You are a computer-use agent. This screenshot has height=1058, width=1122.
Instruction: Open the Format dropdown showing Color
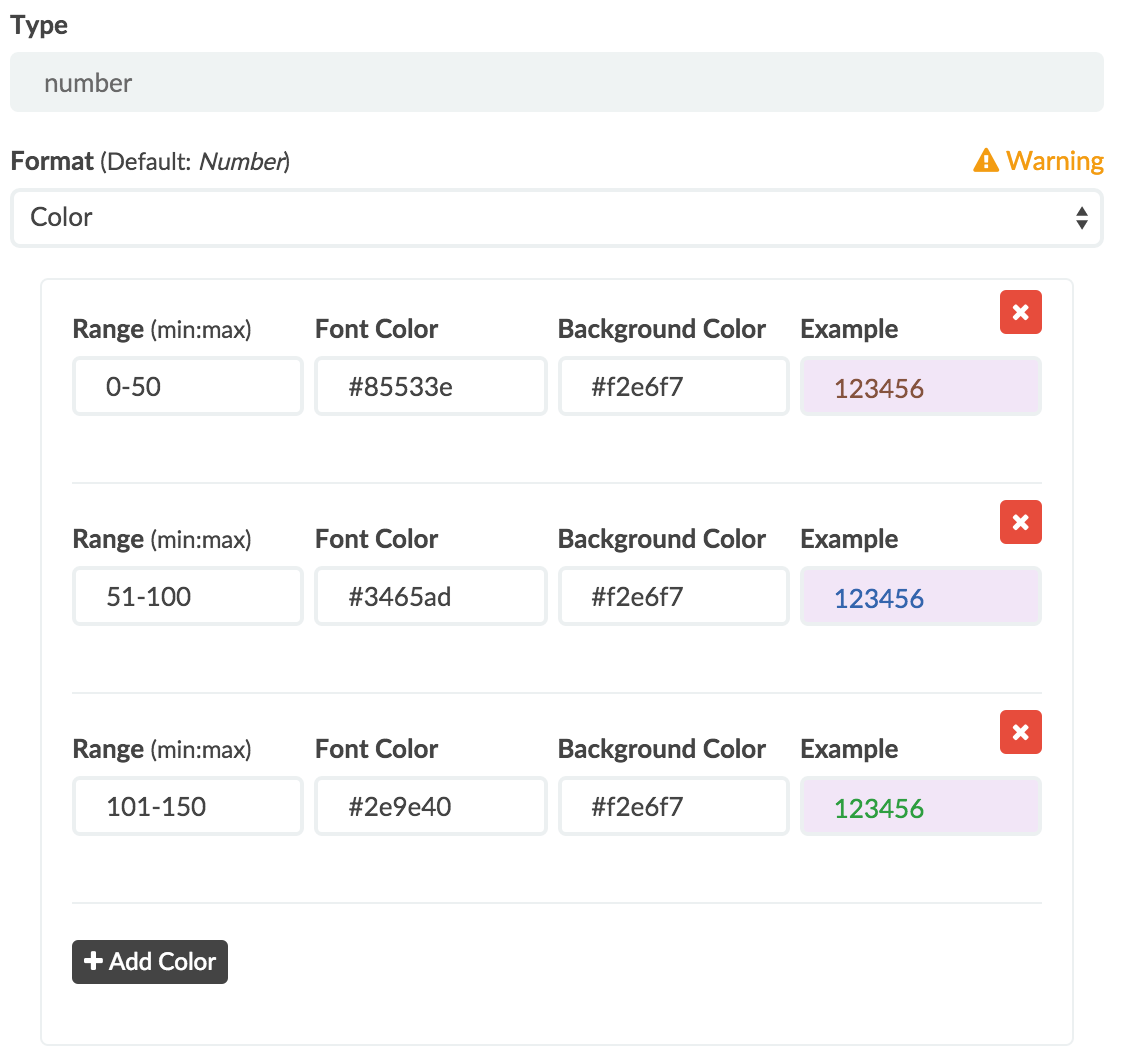tap(556, 217)
